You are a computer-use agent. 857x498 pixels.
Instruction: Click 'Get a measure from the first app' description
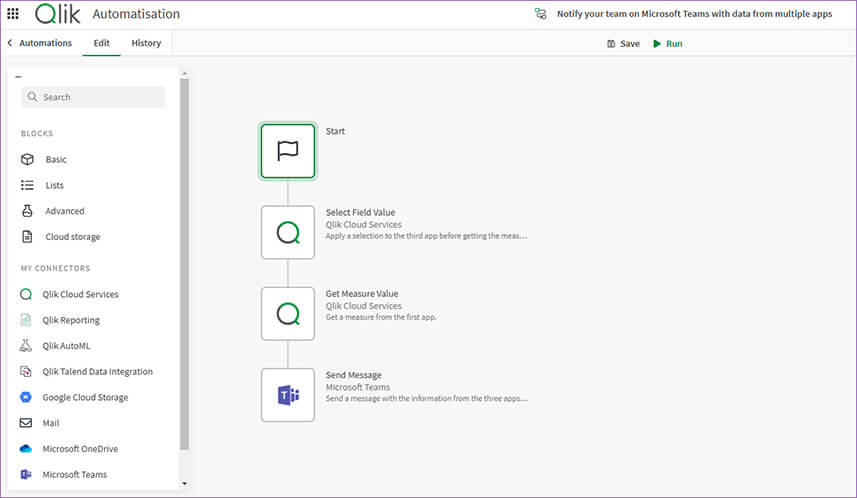381,317
